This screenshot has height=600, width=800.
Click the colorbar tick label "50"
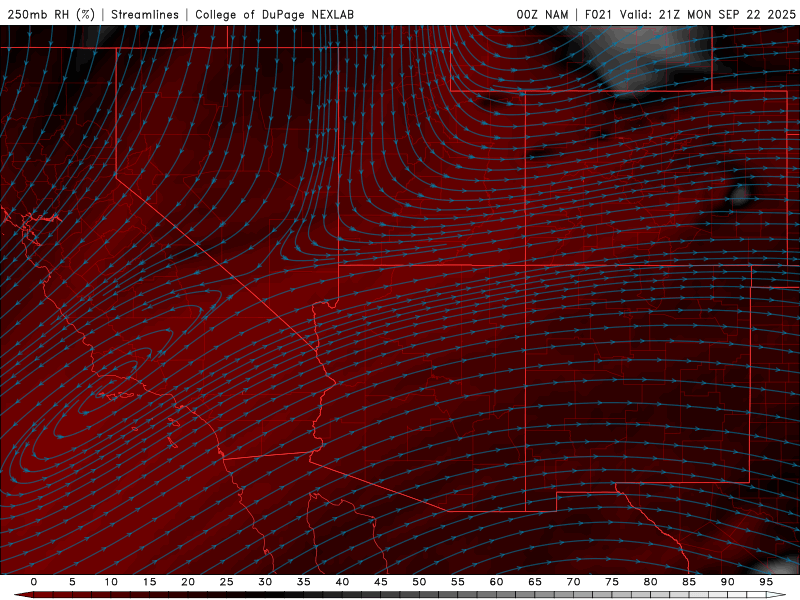(x=419, y=582)
